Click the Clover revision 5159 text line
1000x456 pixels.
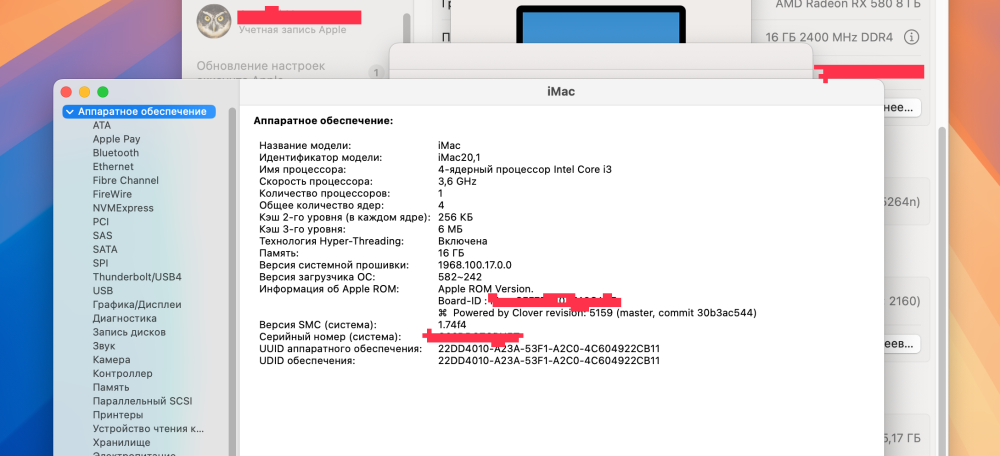coord(598,313)
